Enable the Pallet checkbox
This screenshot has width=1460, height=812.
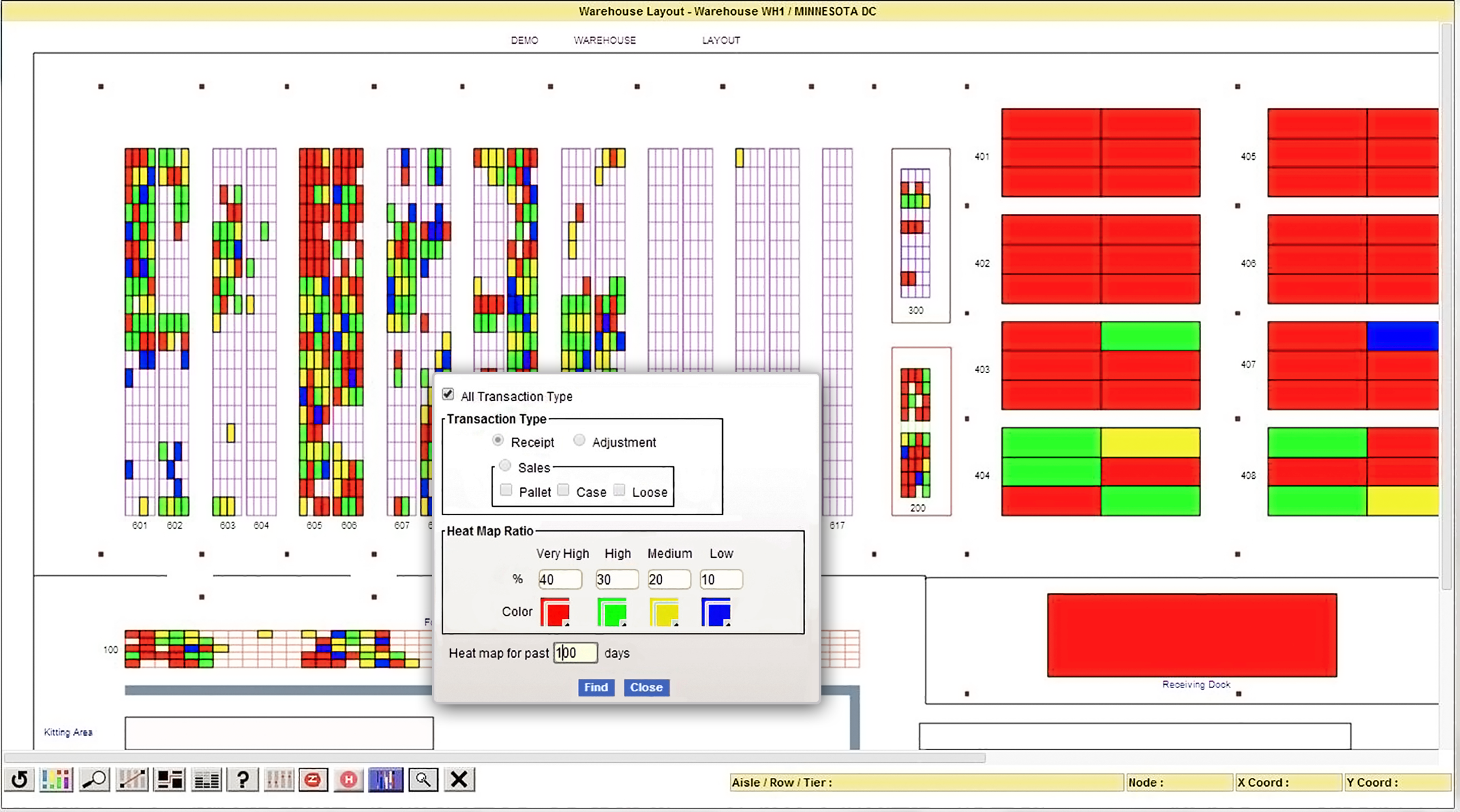506,490
